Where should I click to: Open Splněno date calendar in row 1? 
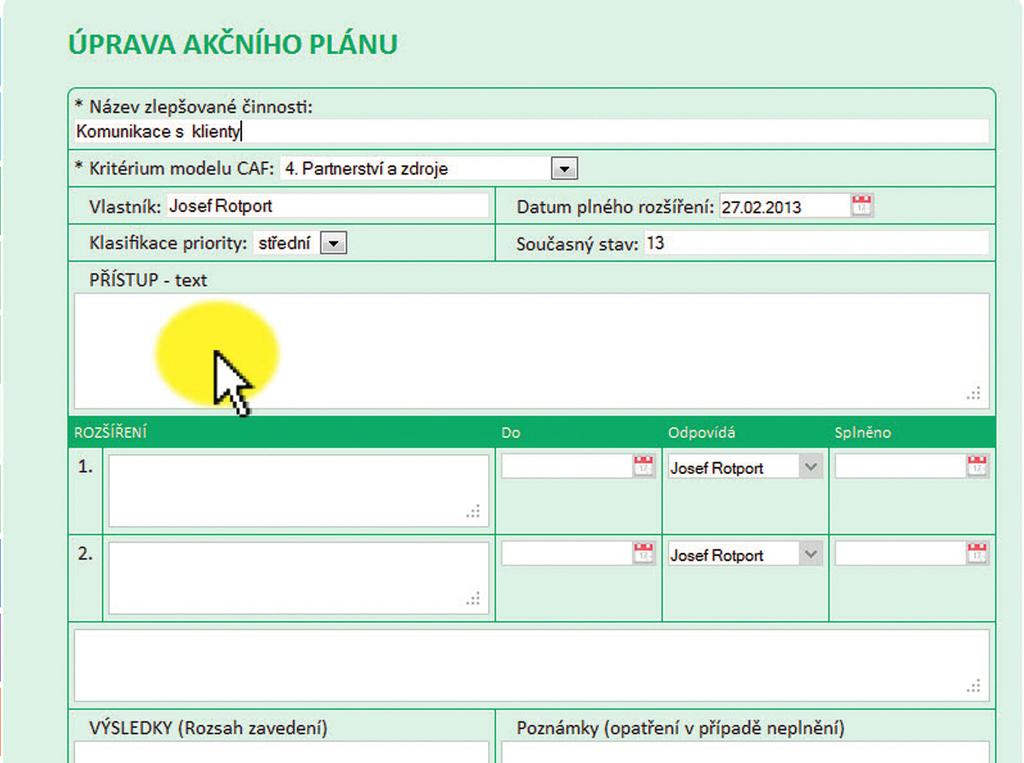[x=977, y=466]
